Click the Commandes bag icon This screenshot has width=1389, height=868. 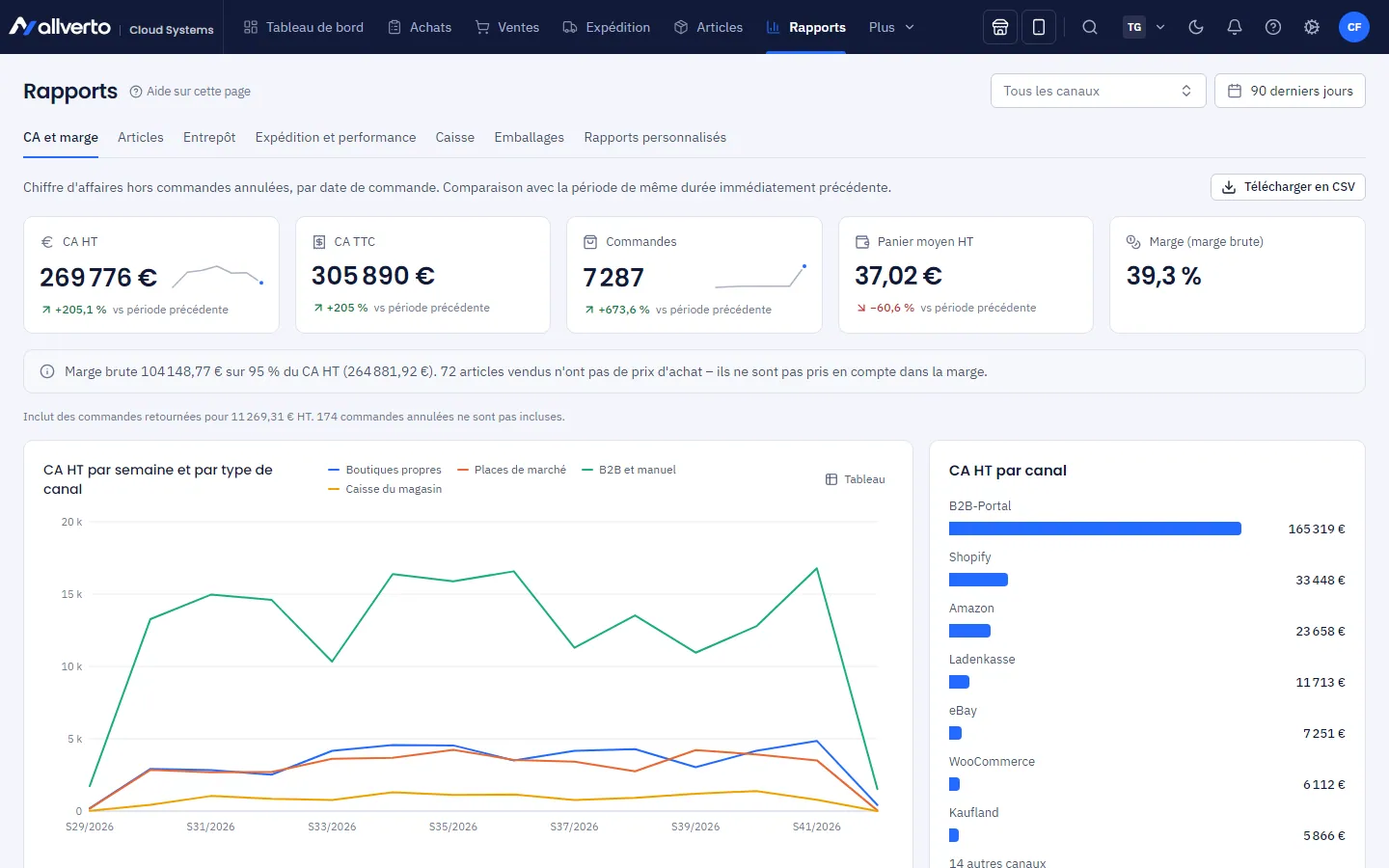point(590,242)
